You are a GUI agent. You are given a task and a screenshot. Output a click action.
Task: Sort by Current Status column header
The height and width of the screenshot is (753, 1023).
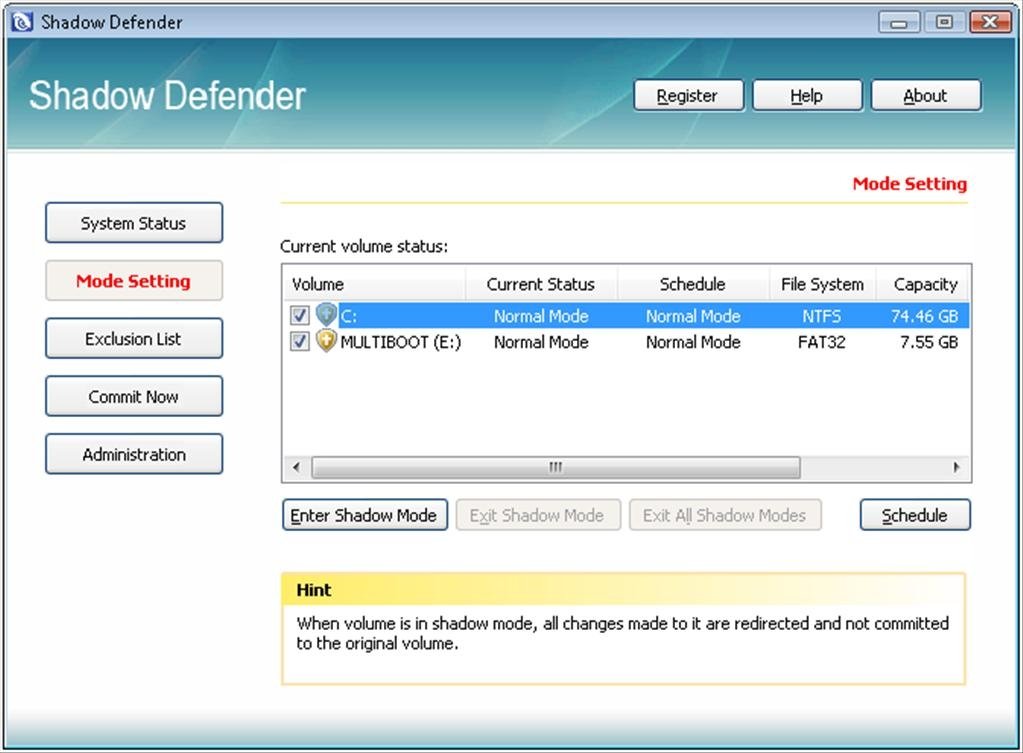click(541, 284)
